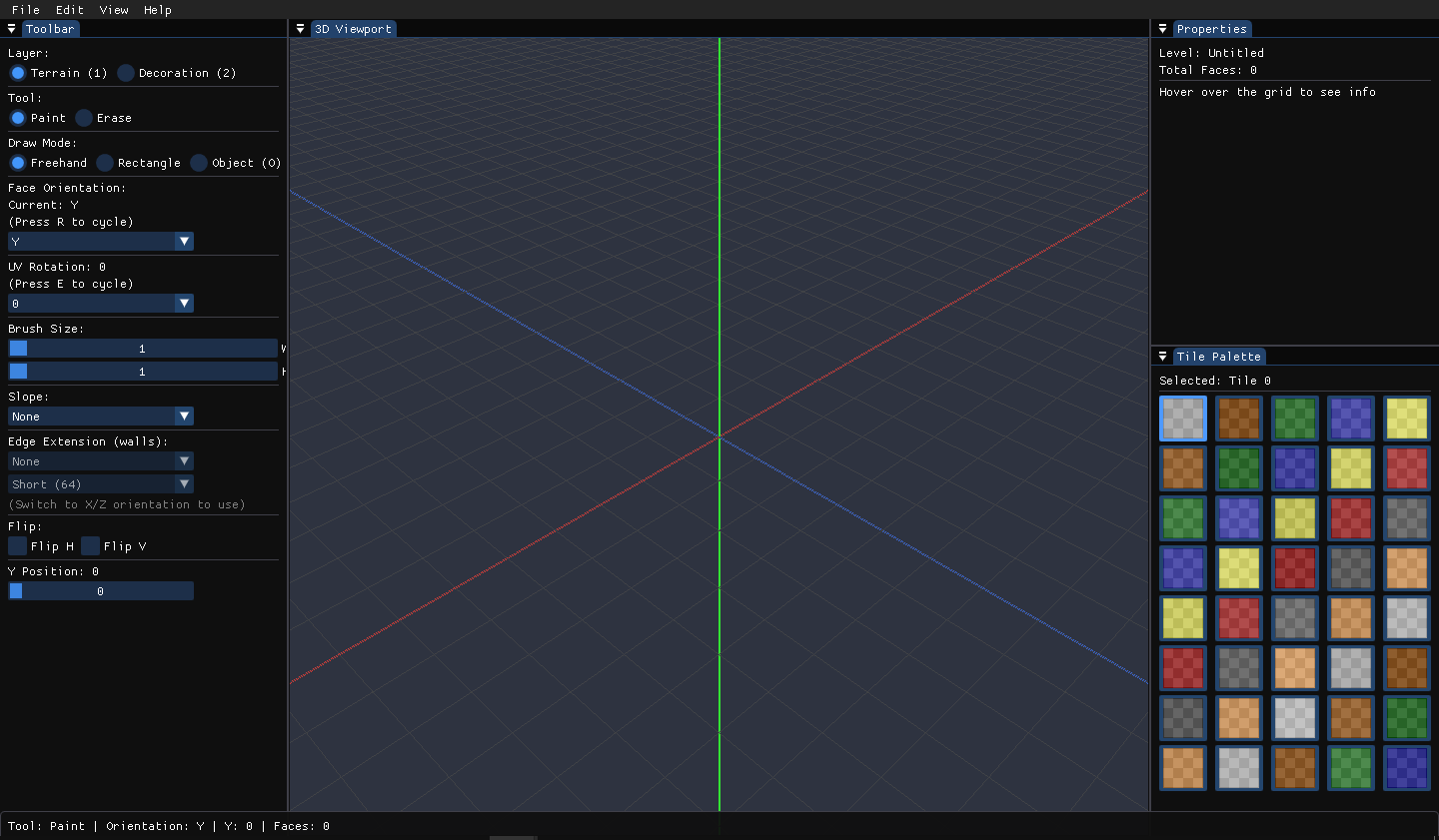Open the Short (64) dropdown

[101, 484]
